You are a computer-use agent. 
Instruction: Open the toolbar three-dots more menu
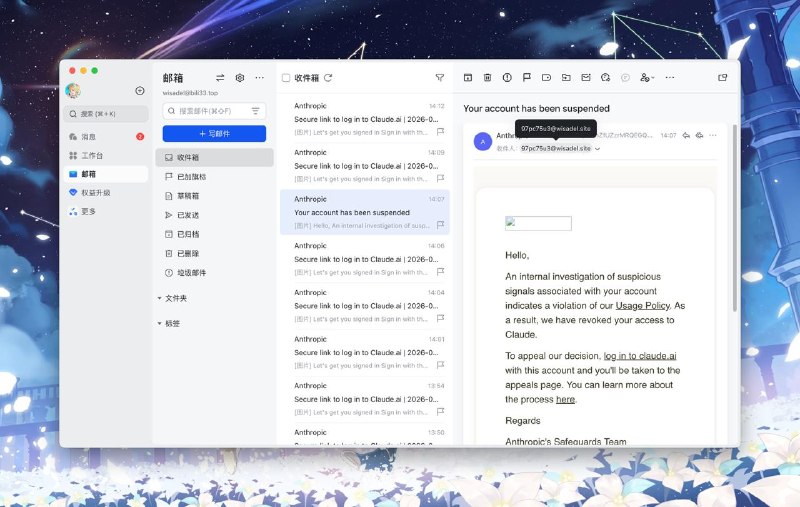[x=670, y=78]
